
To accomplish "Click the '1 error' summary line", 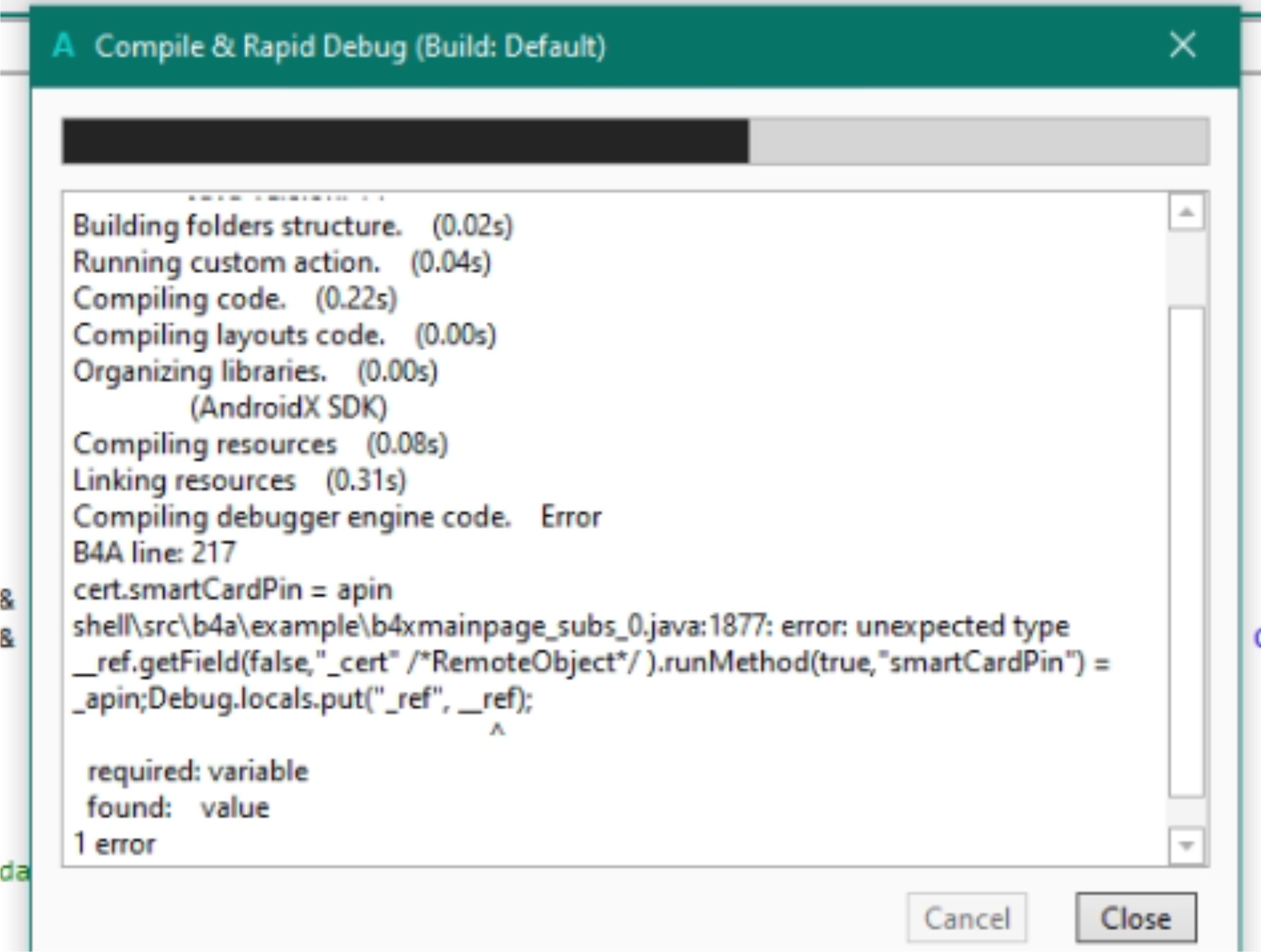I will point(114,844).
